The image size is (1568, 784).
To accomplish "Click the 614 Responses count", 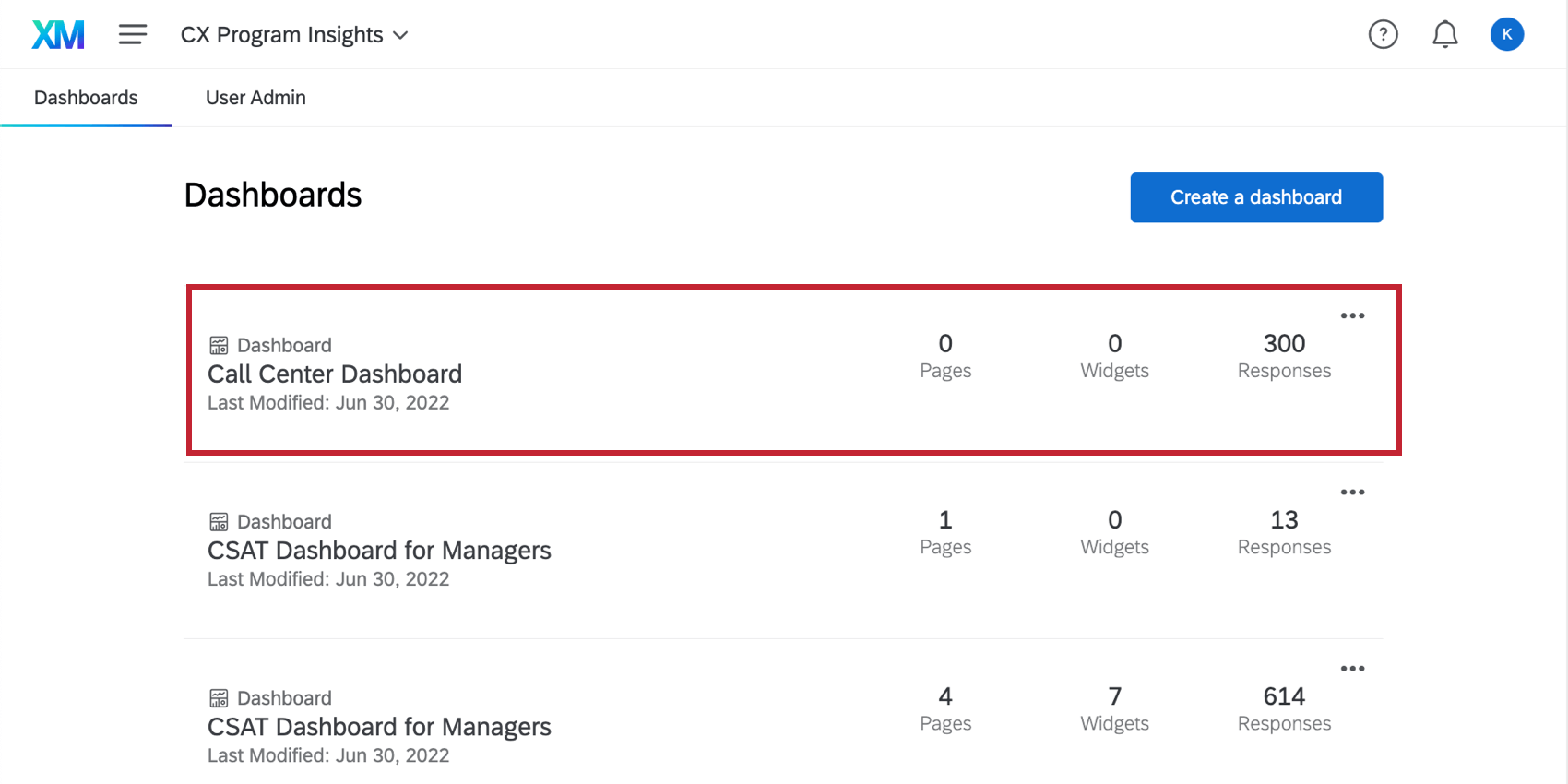I will click(1284, 707).
